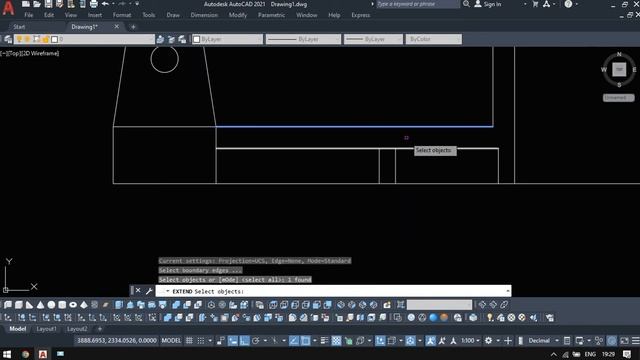This screenshot has width=640, height=360.
Task: Select the Pyramid solid tool
Action: 84,305
